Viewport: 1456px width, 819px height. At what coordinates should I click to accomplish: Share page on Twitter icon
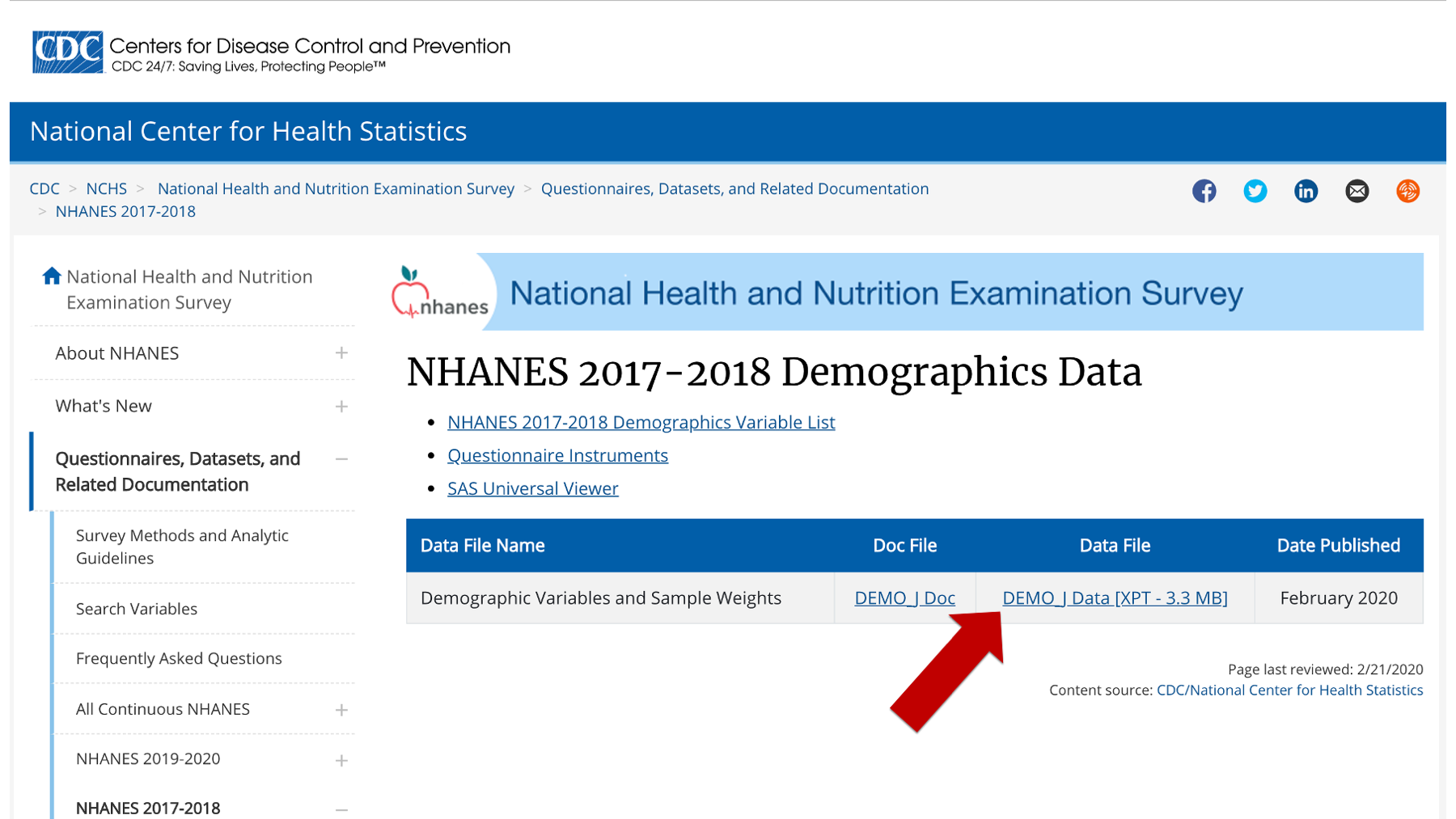point(1255,192)
